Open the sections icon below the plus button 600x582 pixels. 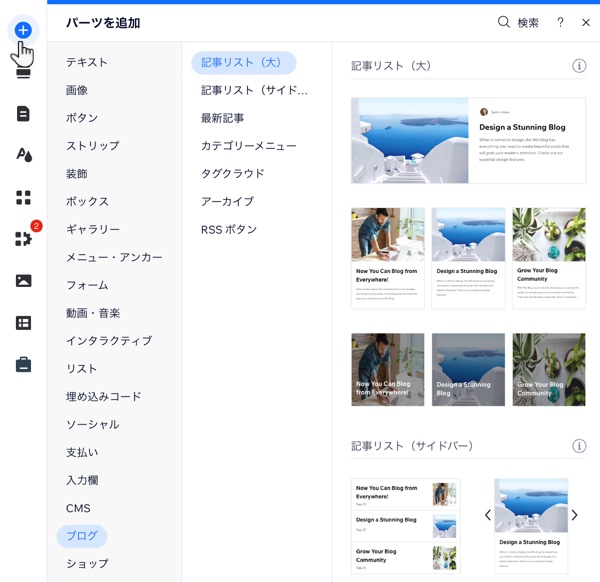click(23, 73)
